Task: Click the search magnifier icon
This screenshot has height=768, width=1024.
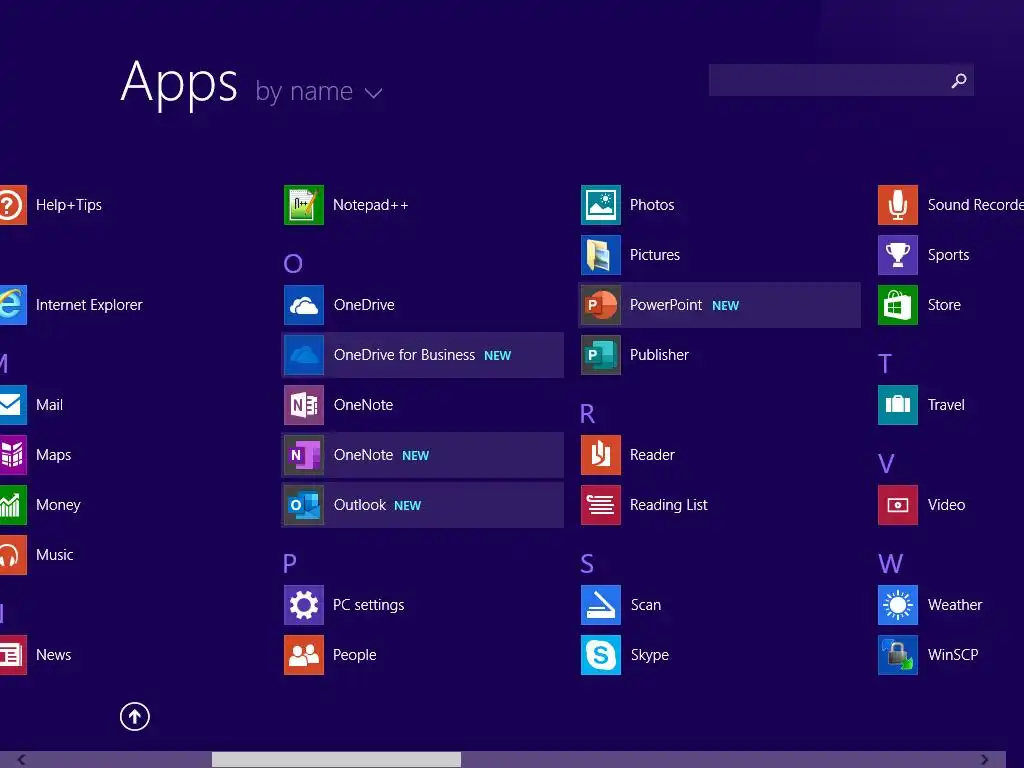Action: tap(959, 80)
